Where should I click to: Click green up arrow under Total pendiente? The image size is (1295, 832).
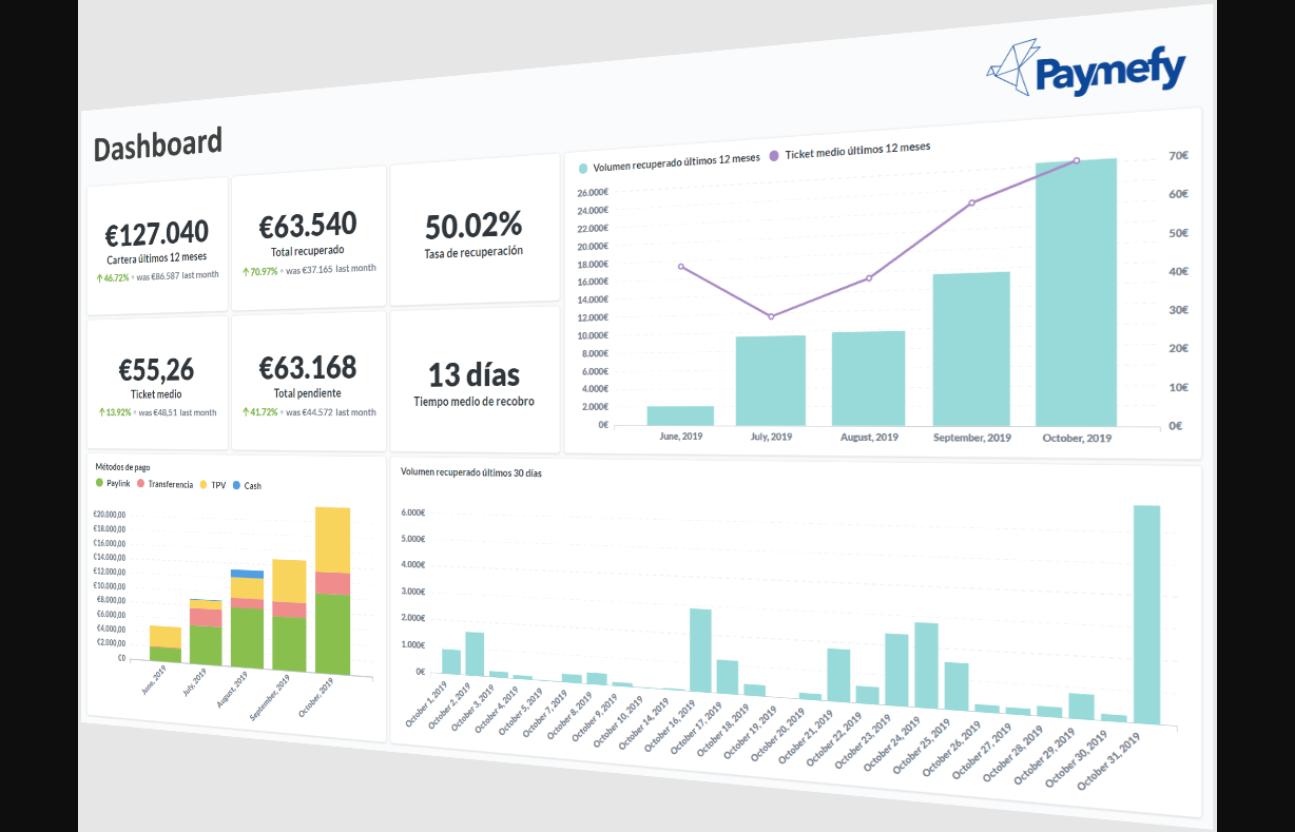(246, 412)
